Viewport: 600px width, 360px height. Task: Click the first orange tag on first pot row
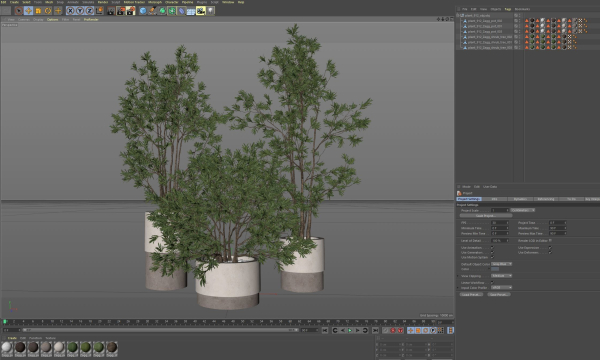pos(527,21)
